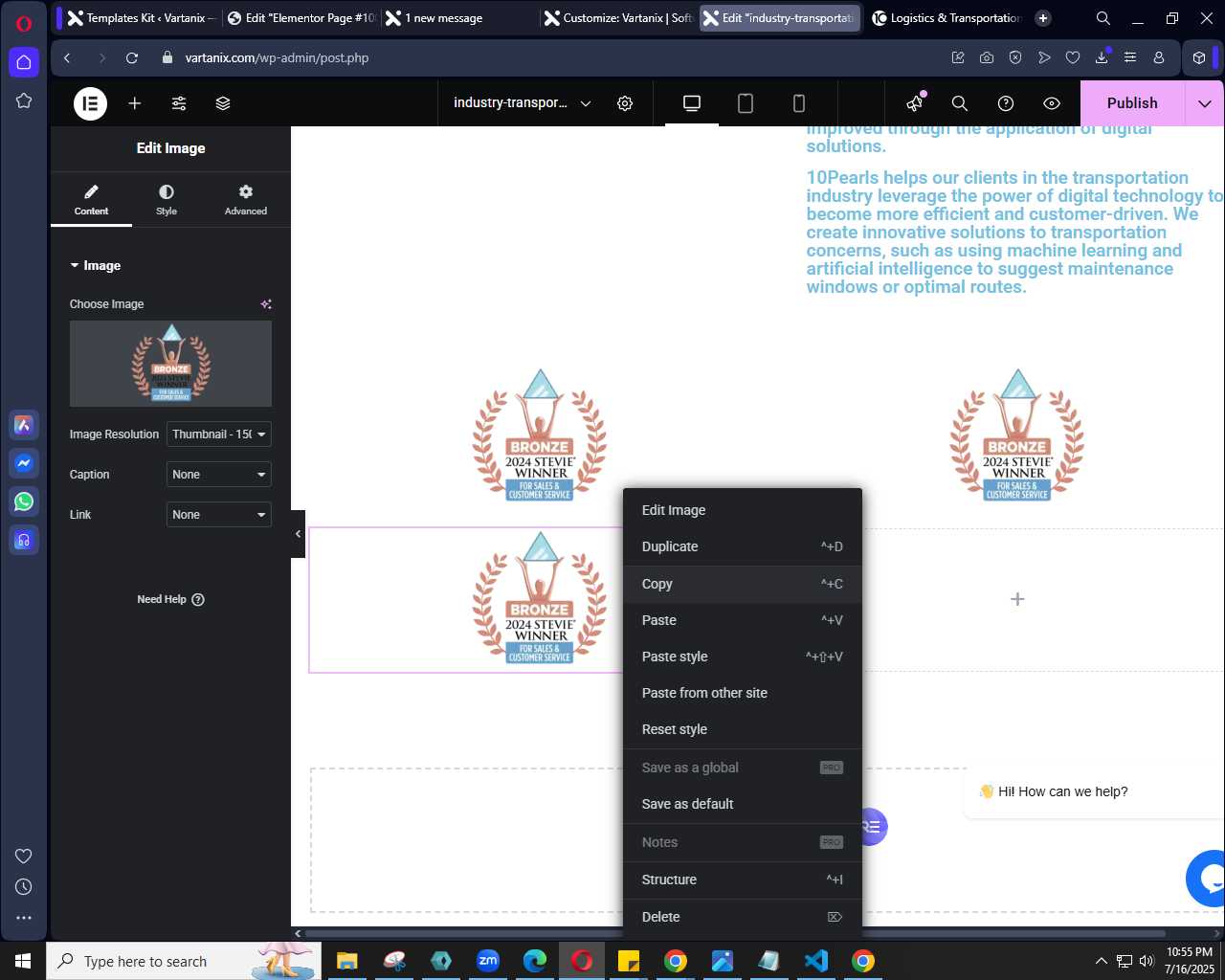Click the chosen image thumbnail in panel
This screenshot has height=980, width=1225.
coord(170,364)
